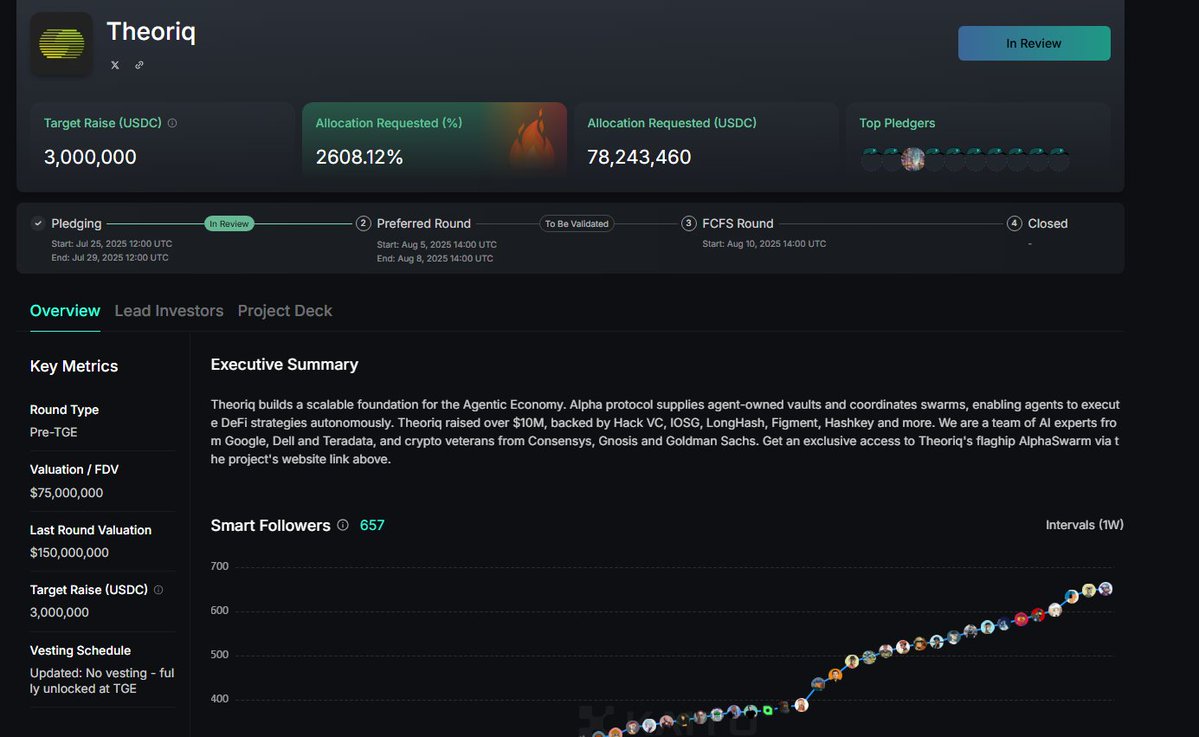Screen dimensions: 1199x737
Task: Click the In Review badge on Pledging timeline
Action: tap(229, 224)
